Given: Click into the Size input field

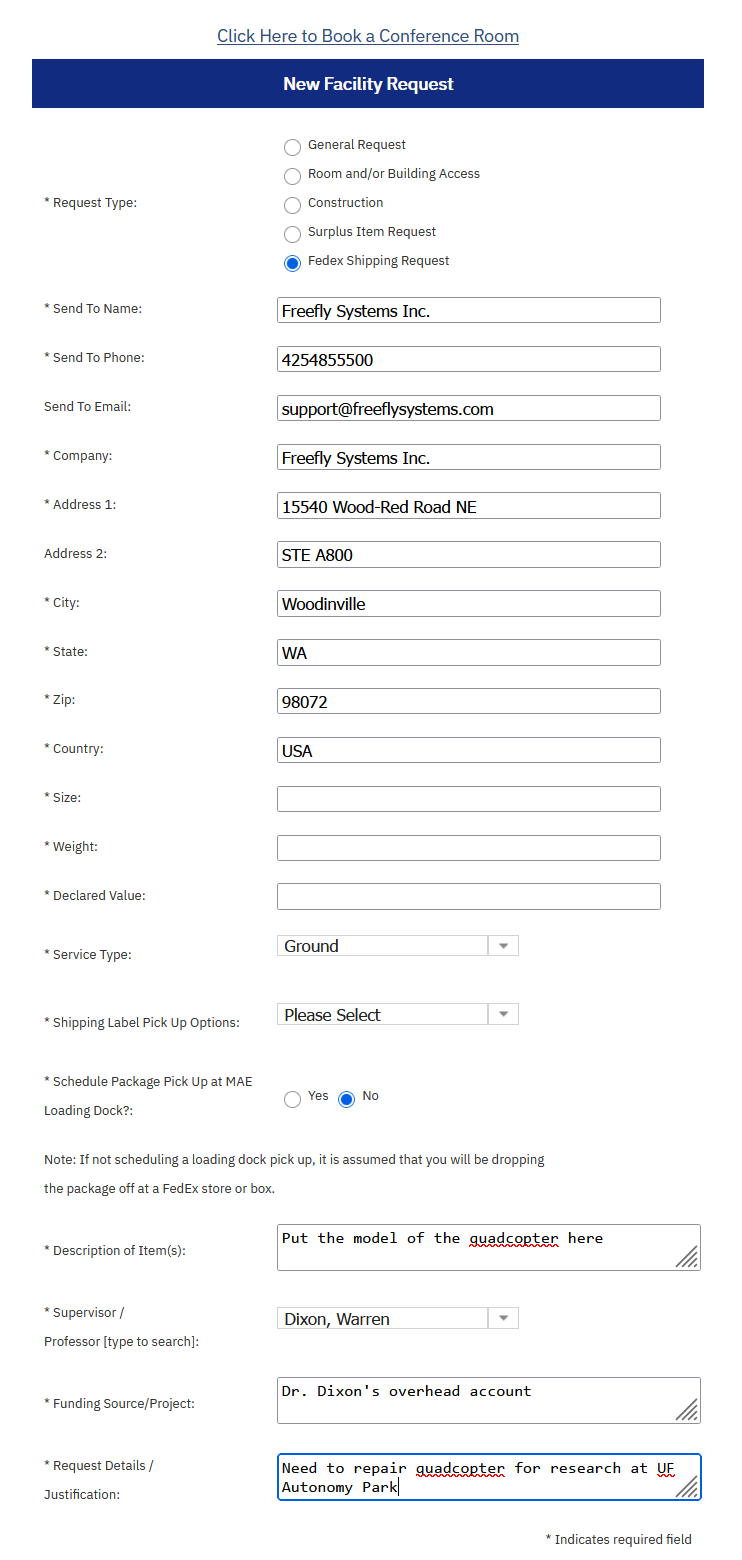Looking at the screenshot, I should pyautogui.click(x=469, y=799).
